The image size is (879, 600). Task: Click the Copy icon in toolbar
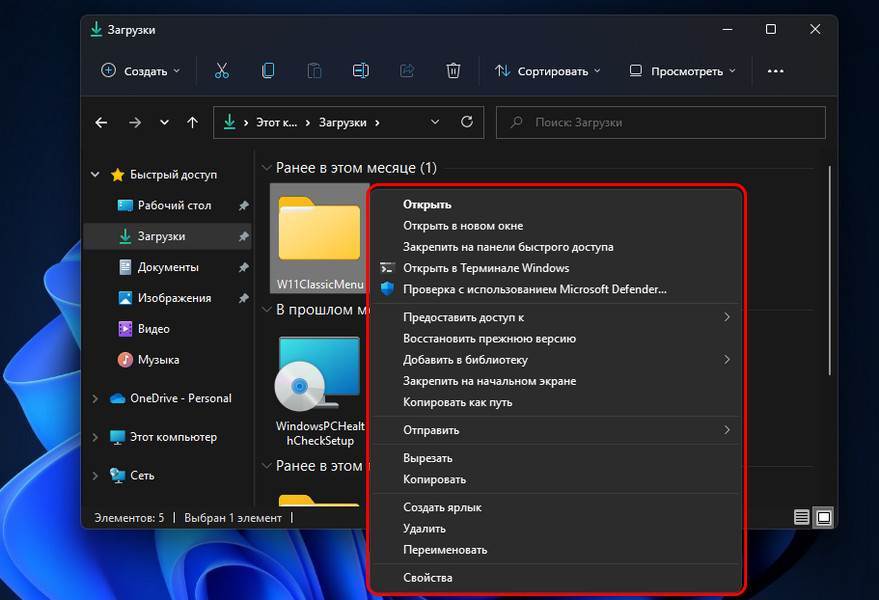(268, 71)
